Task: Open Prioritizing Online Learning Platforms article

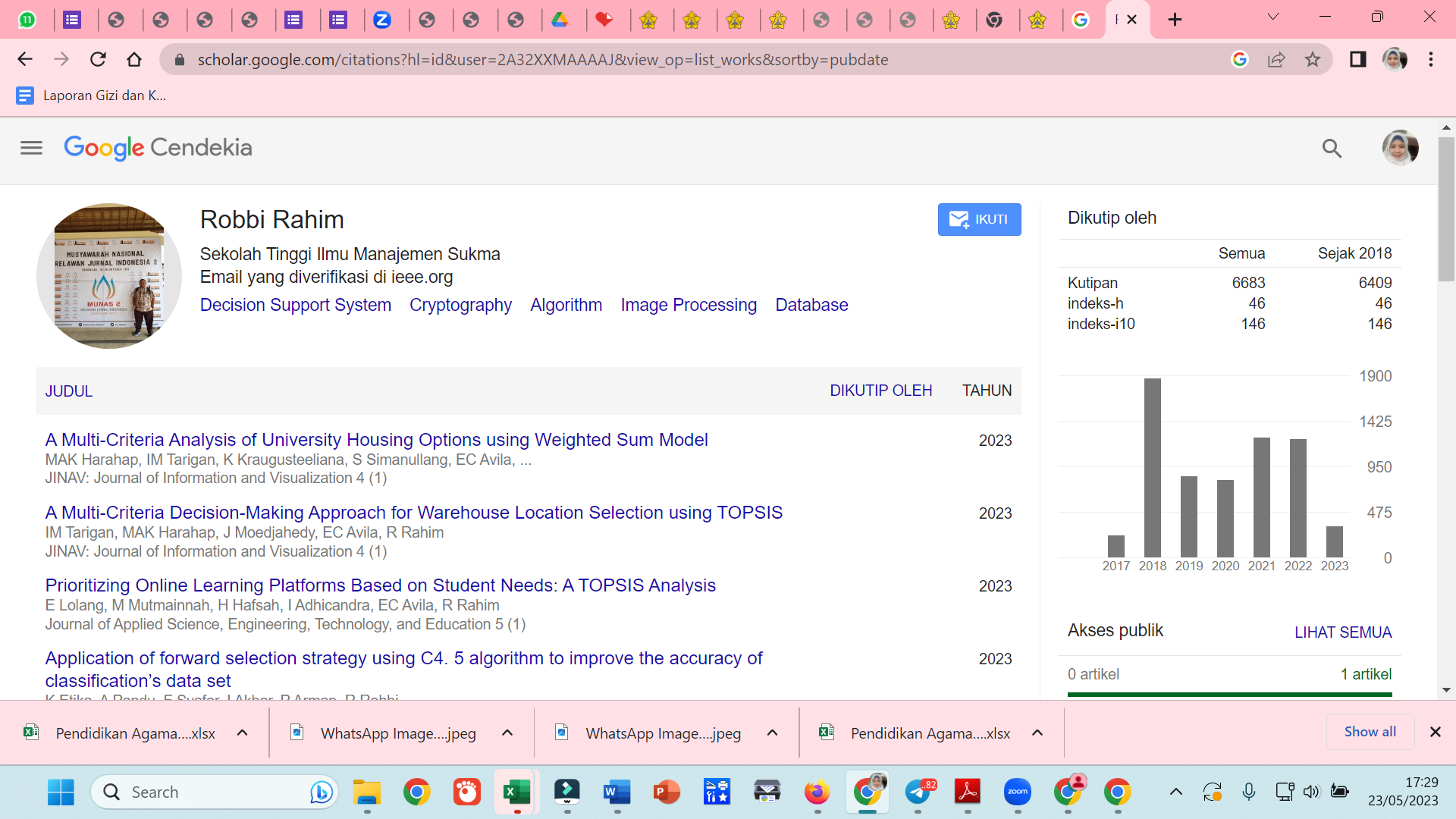Action: coord(381,585)
